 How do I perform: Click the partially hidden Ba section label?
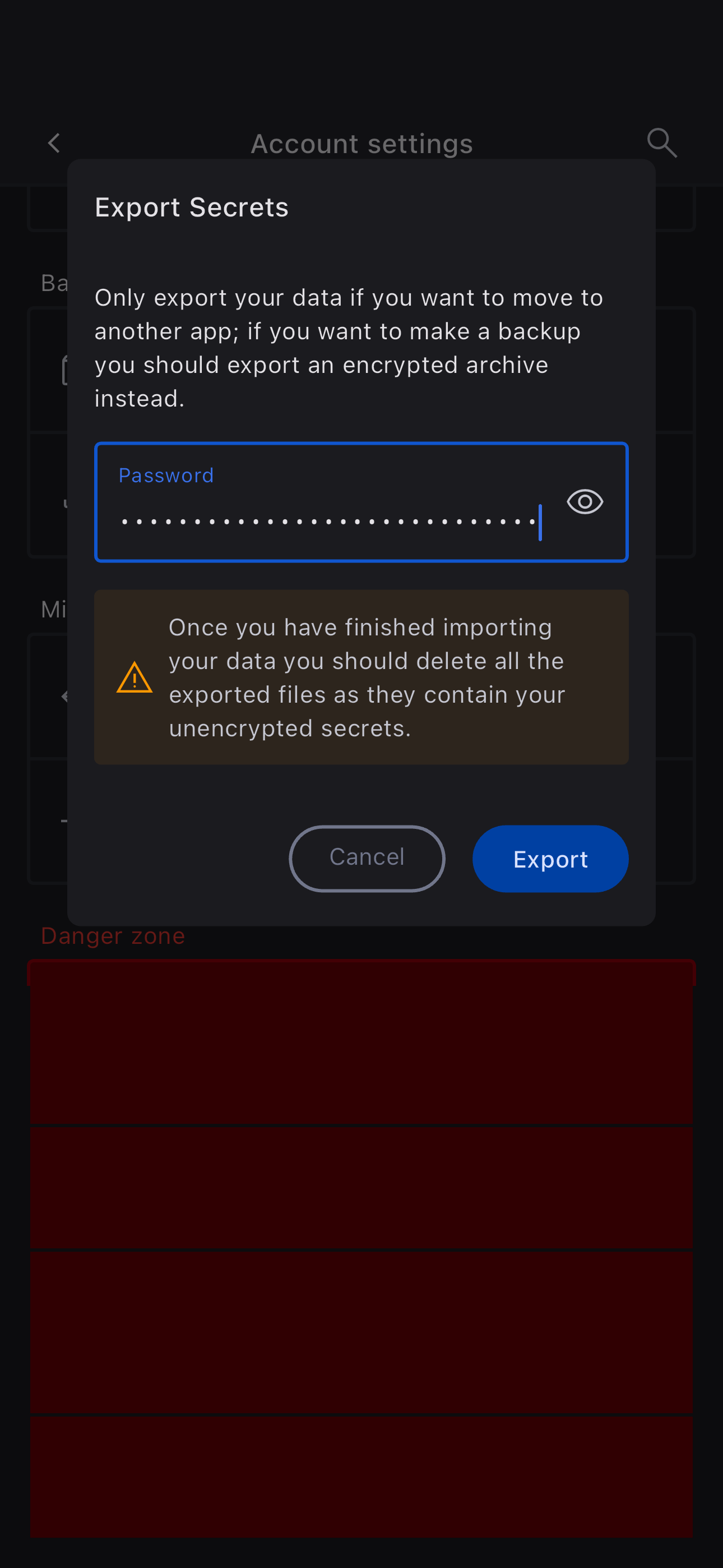coord(54,283)
